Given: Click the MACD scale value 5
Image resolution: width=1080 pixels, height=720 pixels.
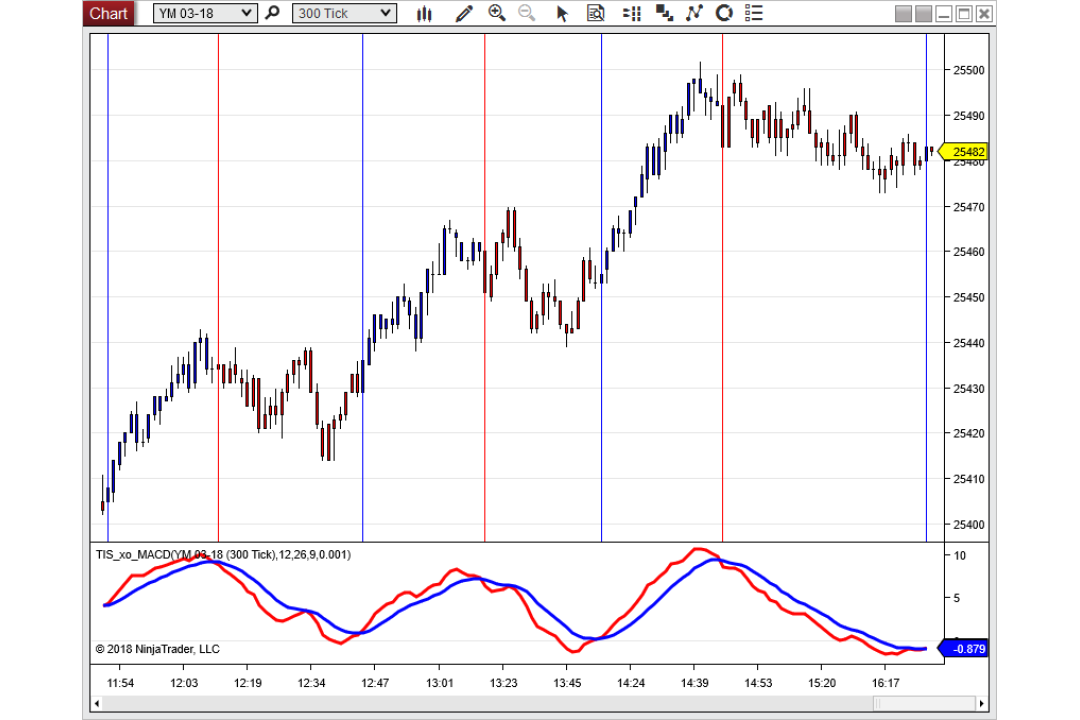Looking at the screenshot, I should point(956,598).
